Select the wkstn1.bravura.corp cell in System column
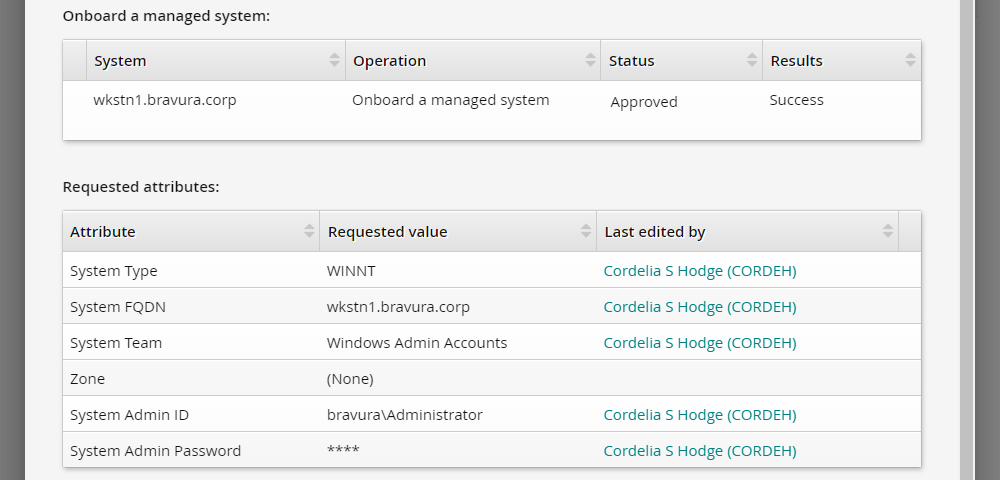1000x480 pixels. pyautogui.click(x=165, y=100)
